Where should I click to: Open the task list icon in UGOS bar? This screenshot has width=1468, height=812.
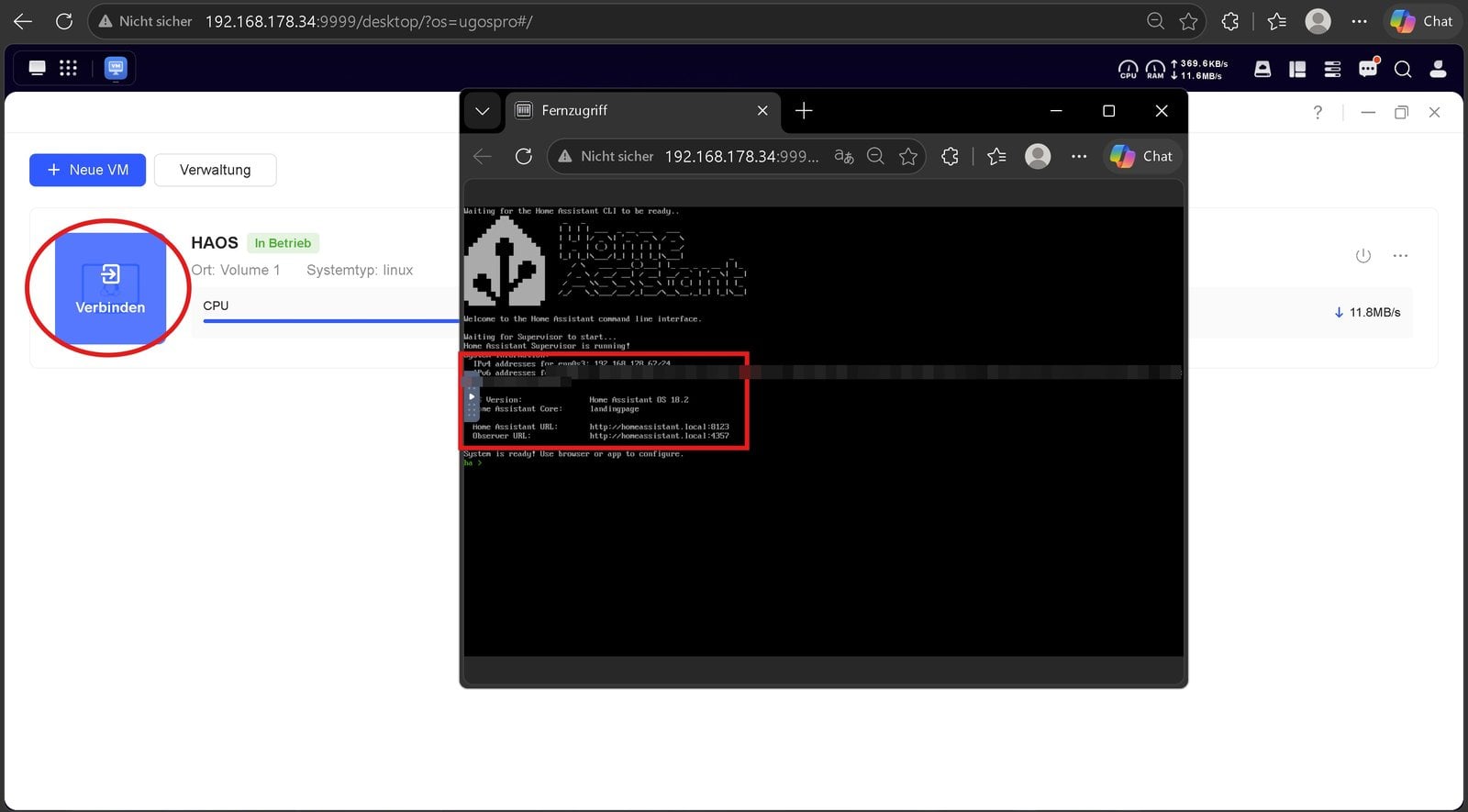click(1332, 69)
